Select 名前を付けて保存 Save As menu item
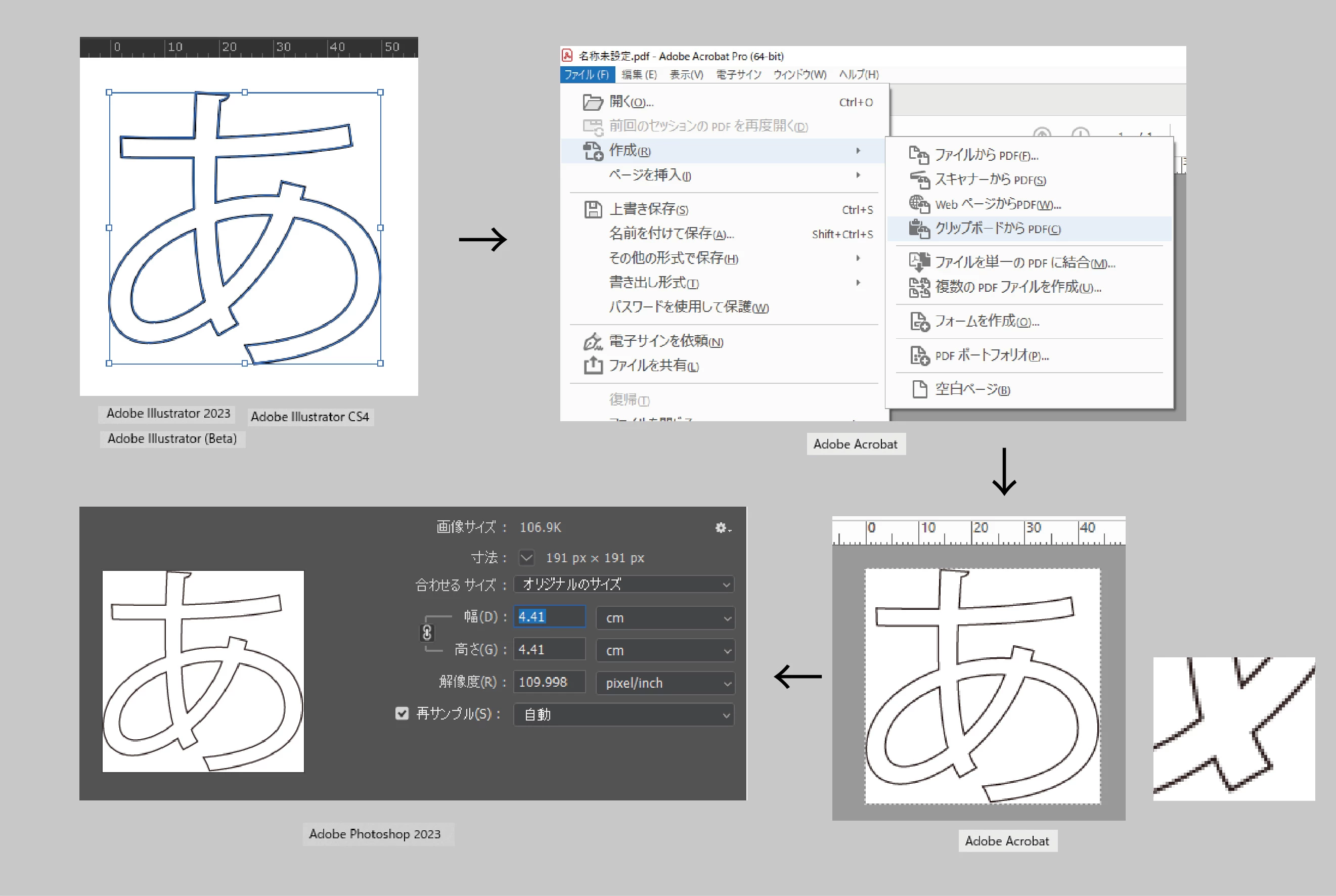Image resolution: width=1336 pixels, height=896 pixels. (671, 234)
